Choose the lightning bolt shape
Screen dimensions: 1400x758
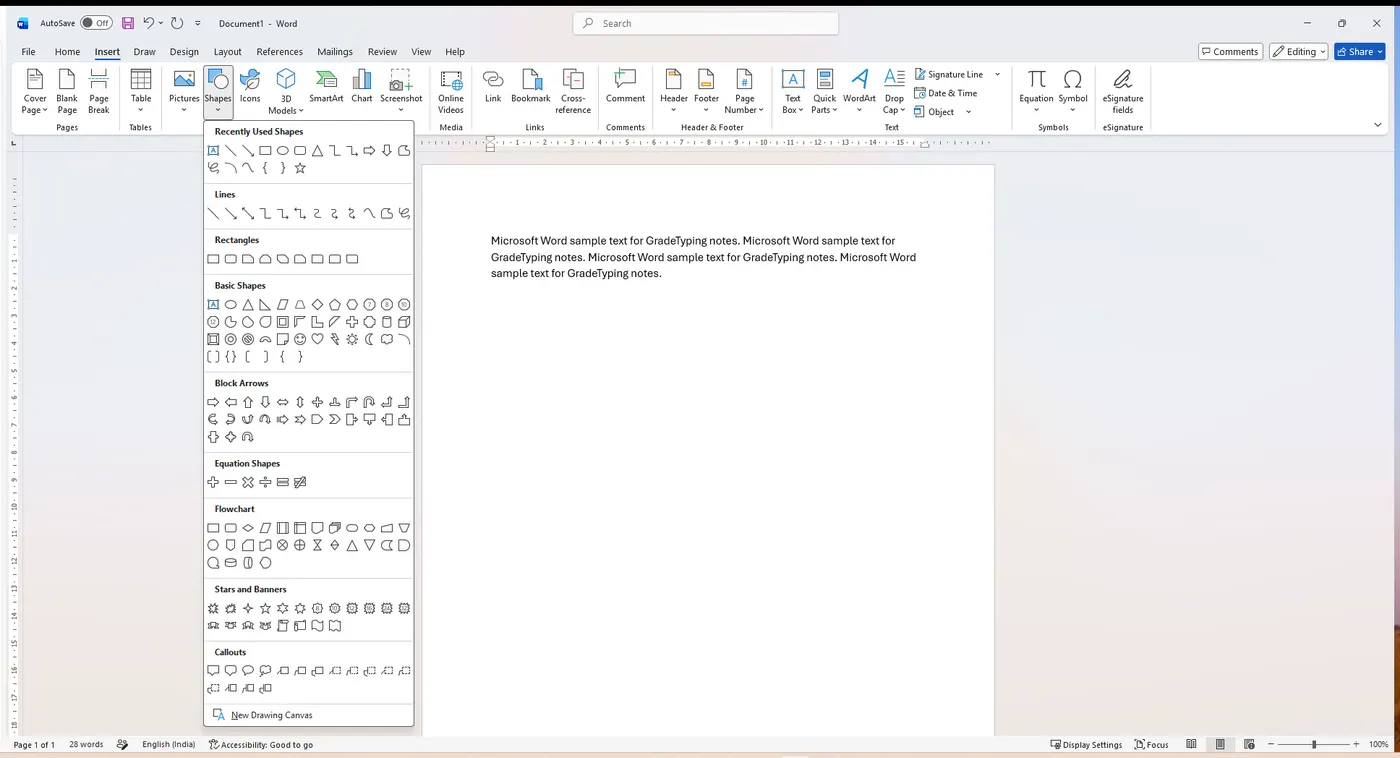[x=335, y=339]
